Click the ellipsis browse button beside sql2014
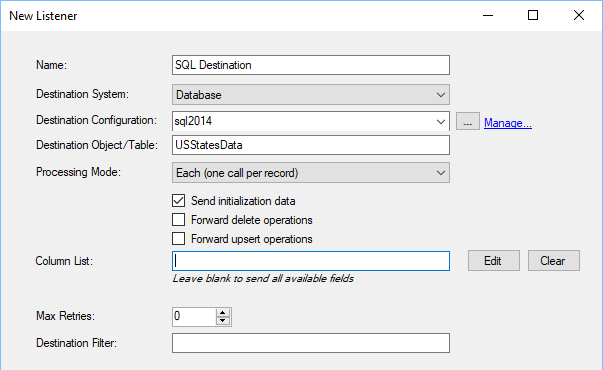The width and height of the screenshot is (603, 370). tap(468, 122)
